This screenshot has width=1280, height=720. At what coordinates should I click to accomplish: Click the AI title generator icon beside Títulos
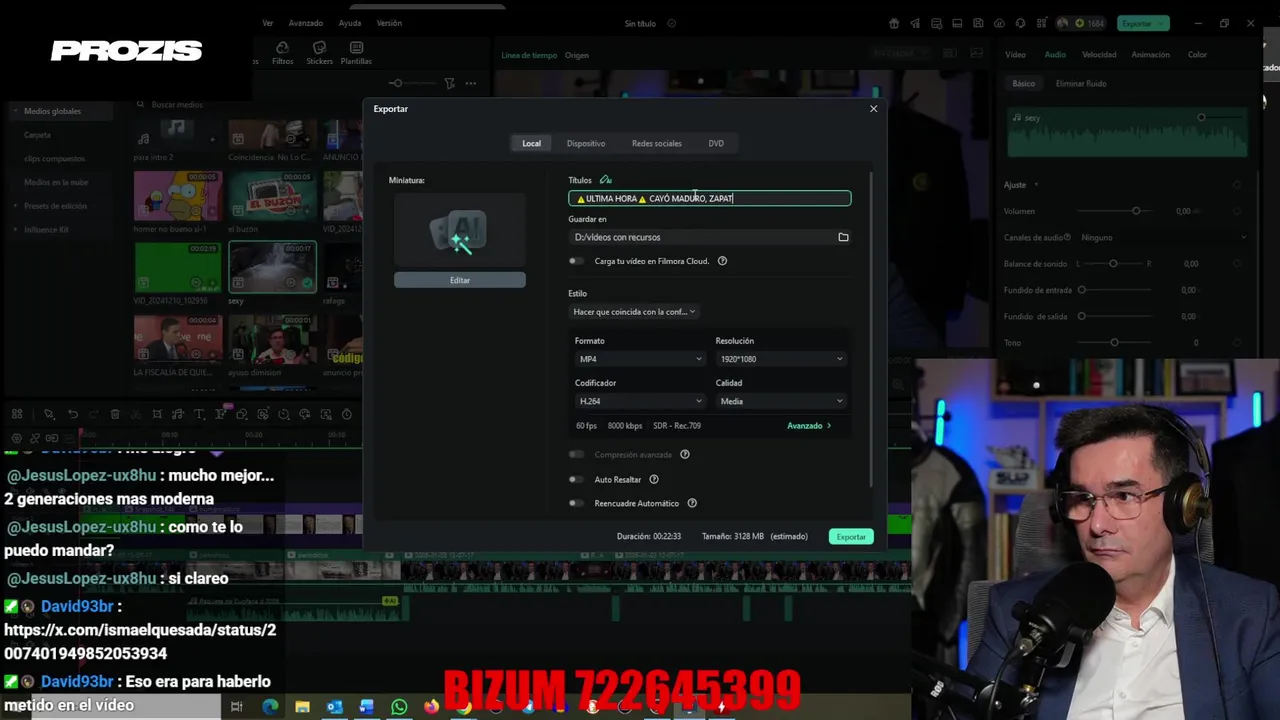coord(605,180)
